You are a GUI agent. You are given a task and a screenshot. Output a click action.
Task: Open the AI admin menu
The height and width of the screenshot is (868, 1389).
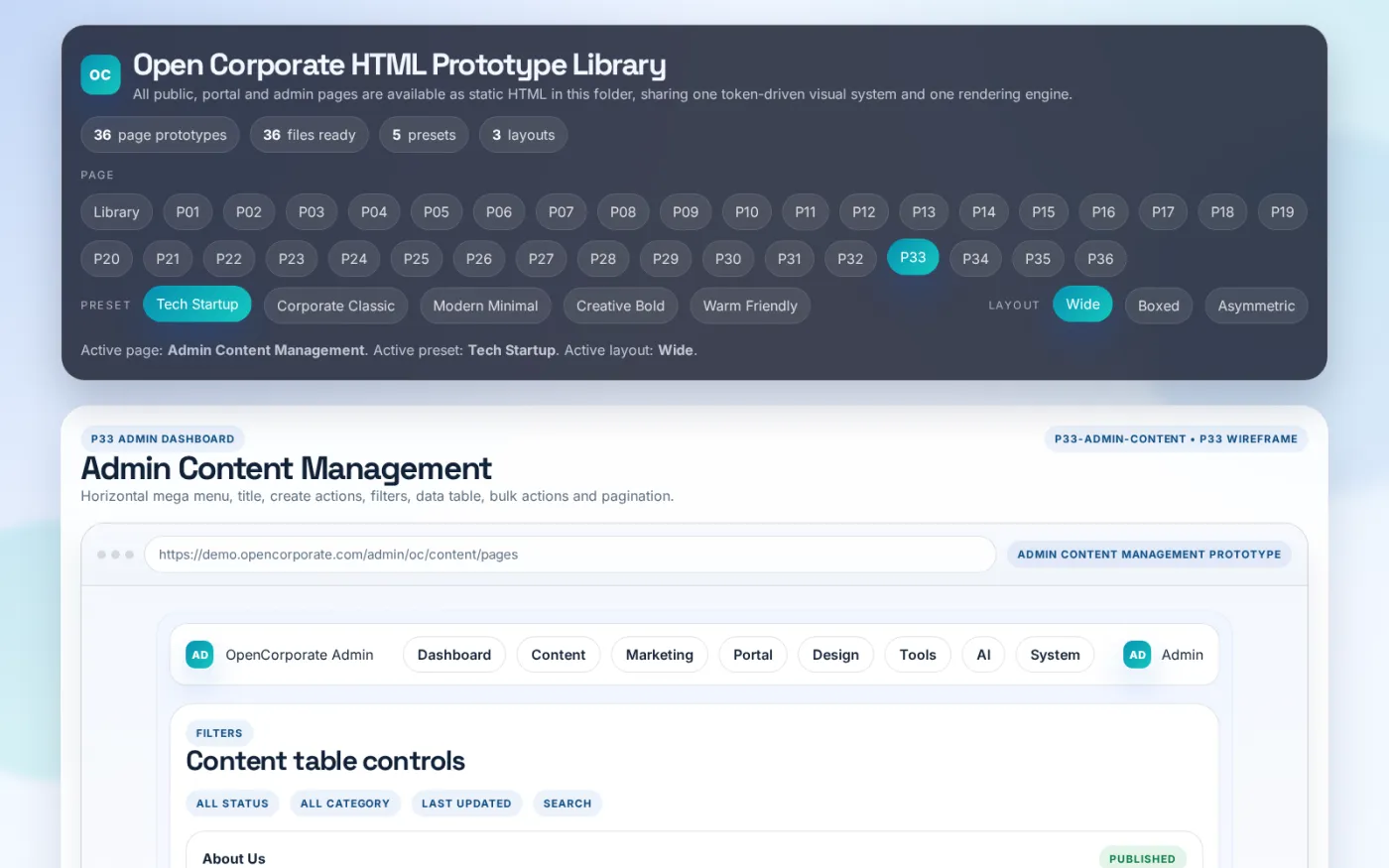point(983,655)
